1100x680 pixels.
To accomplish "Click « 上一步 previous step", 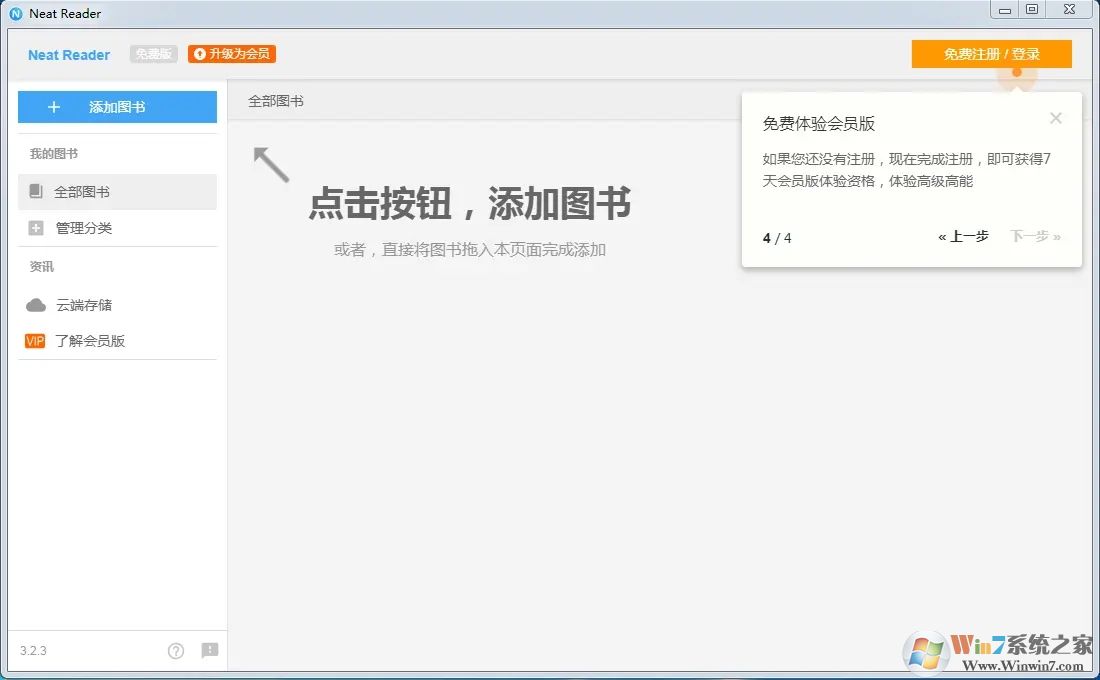I will pyautogui.click(x=963, y=236).
